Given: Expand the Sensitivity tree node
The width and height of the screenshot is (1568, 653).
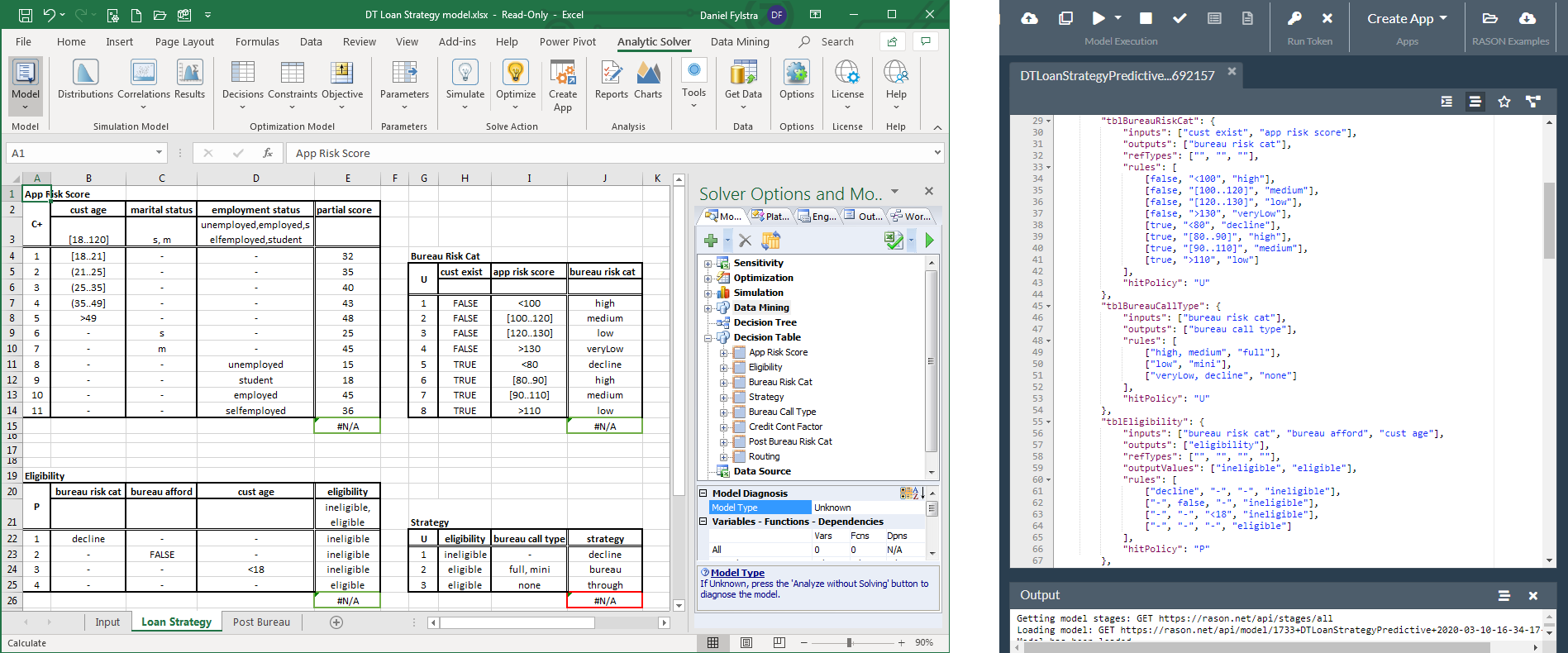Looking at the screenshot, I should [x=708, y=264].
